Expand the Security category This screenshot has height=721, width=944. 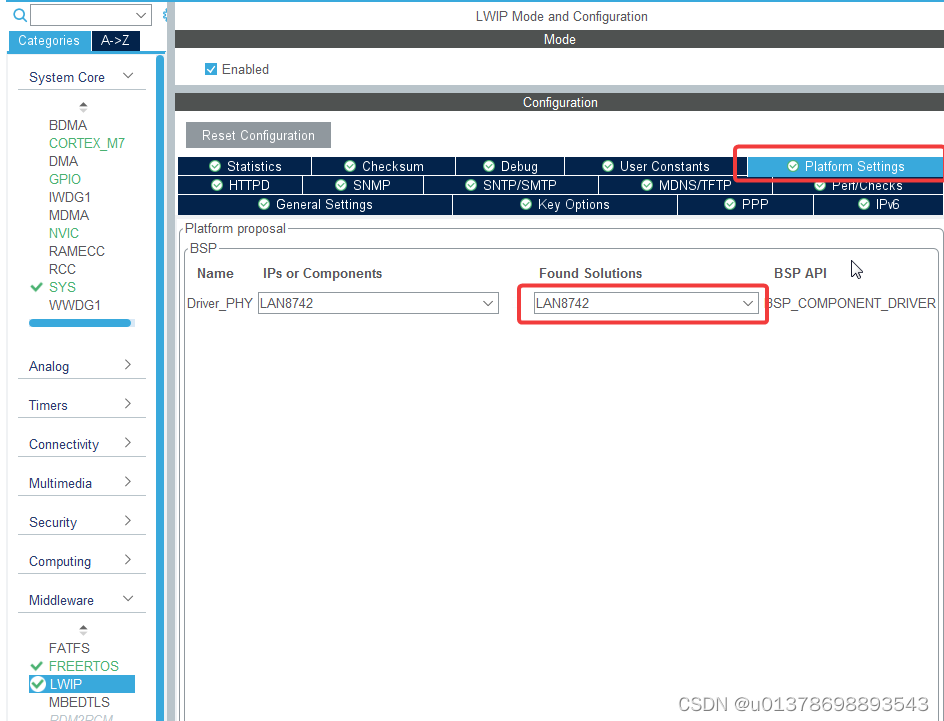point(128,521)
